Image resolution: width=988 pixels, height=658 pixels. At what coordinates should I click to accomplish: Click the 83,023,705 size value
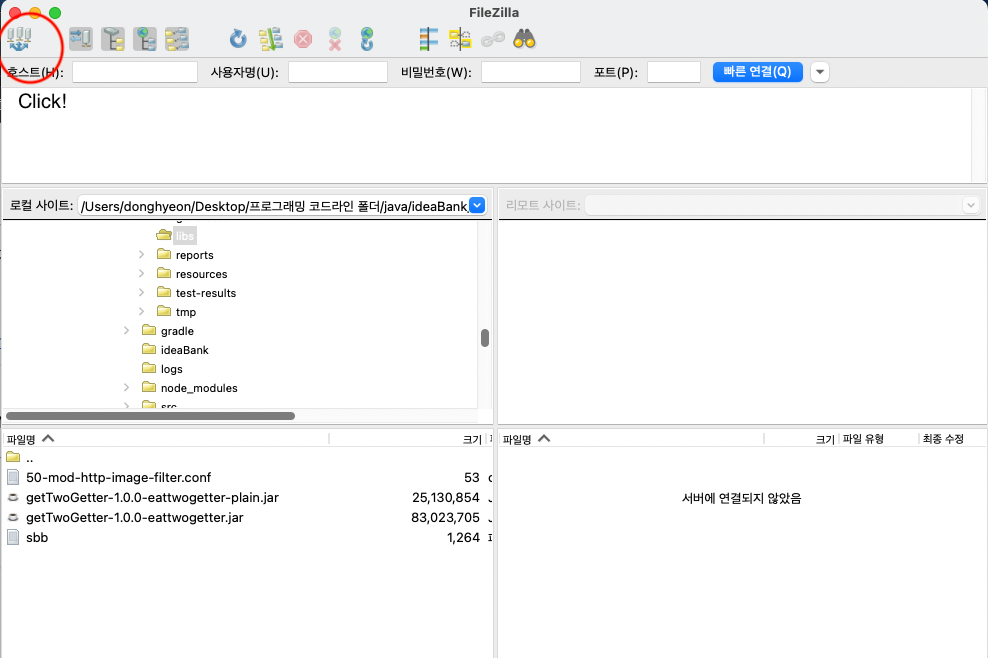coord(445,517)
